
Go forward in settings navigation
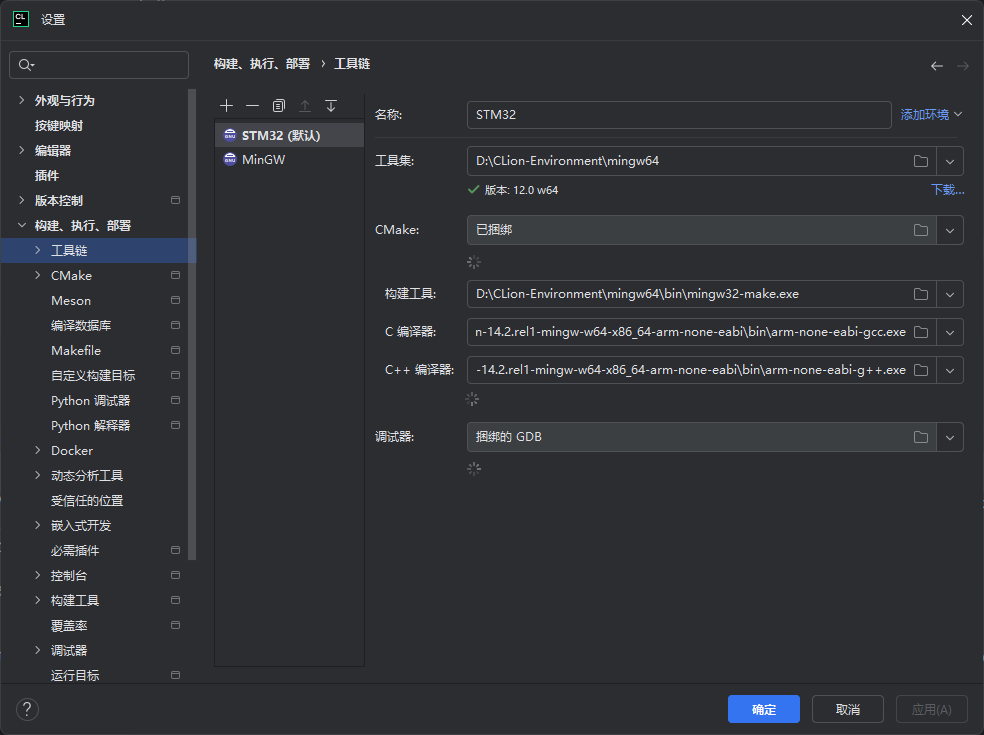coord(963,66)
